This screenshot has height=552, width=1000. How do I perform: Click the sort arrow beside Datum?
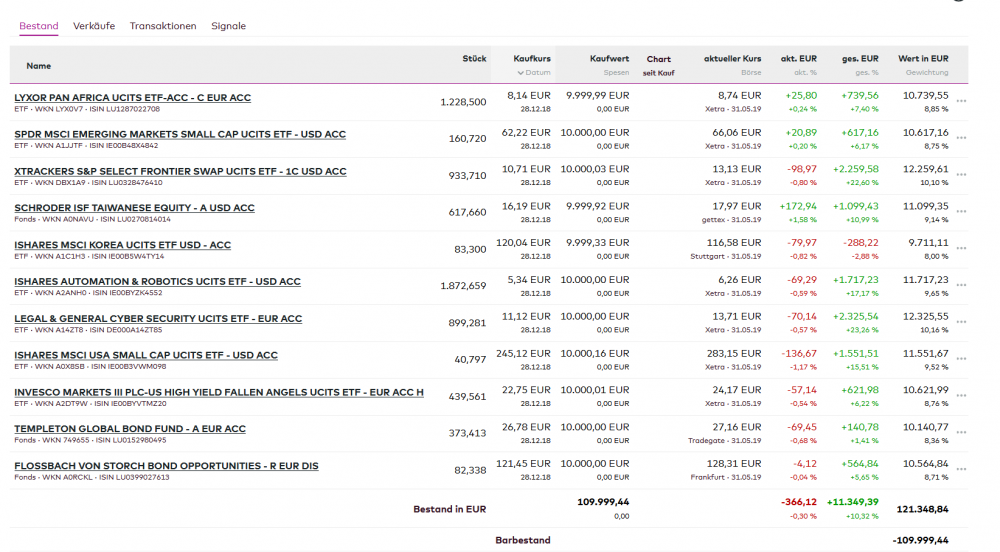521,73
